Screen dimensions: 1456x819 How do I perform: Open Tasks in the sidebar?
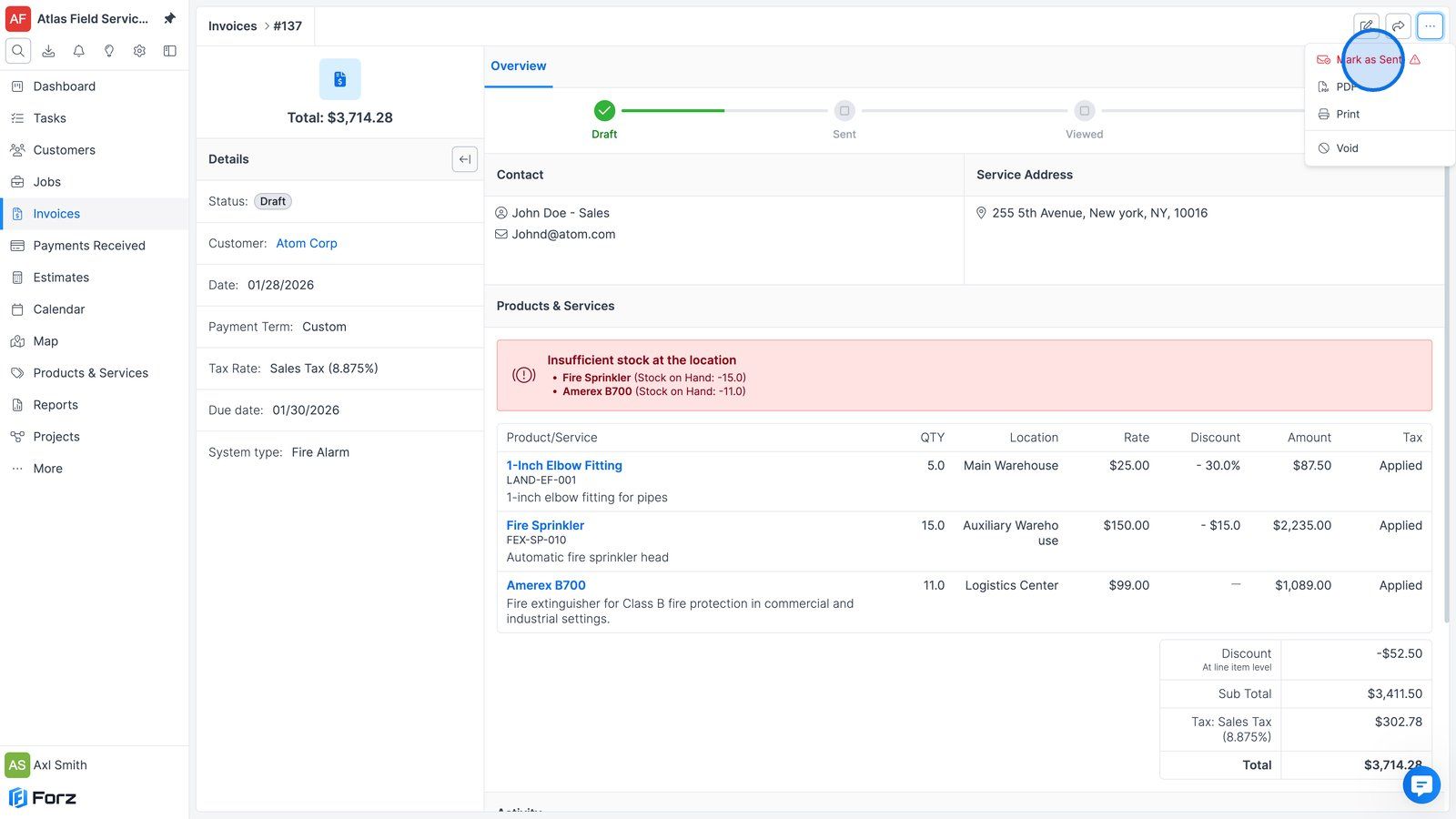95,118
